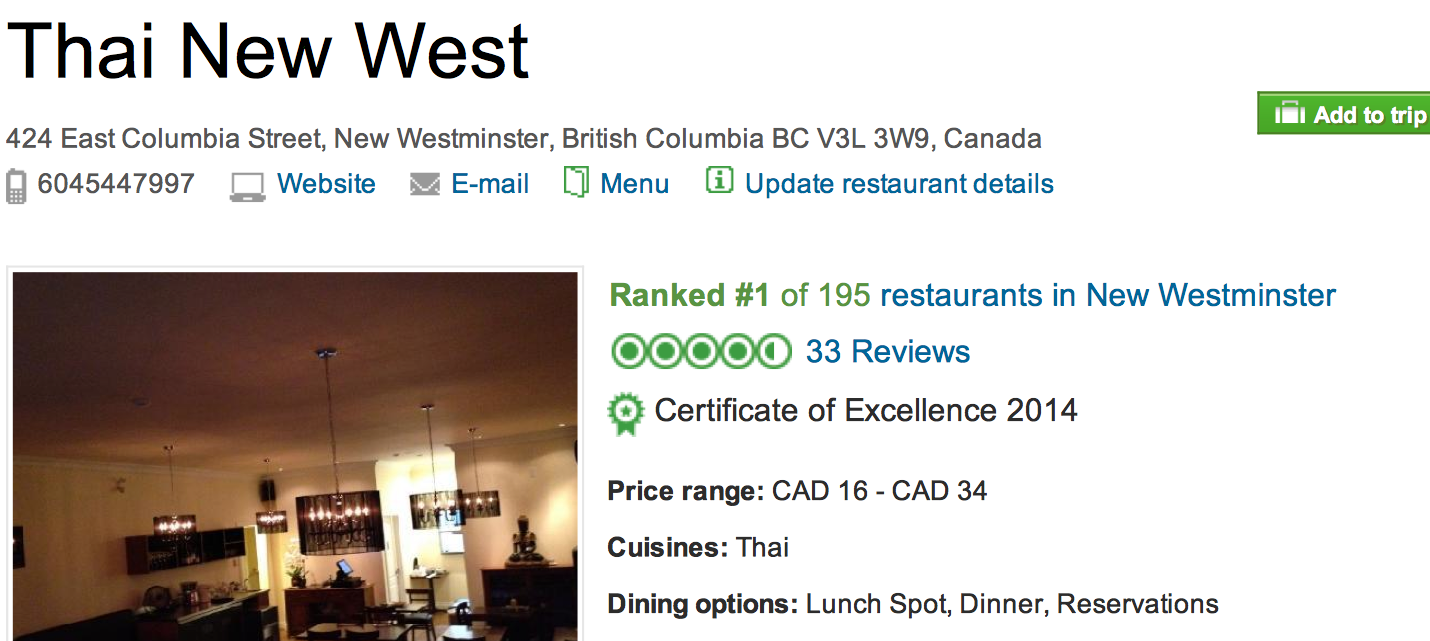Click the phone number 6045447997

coord(116,184)
